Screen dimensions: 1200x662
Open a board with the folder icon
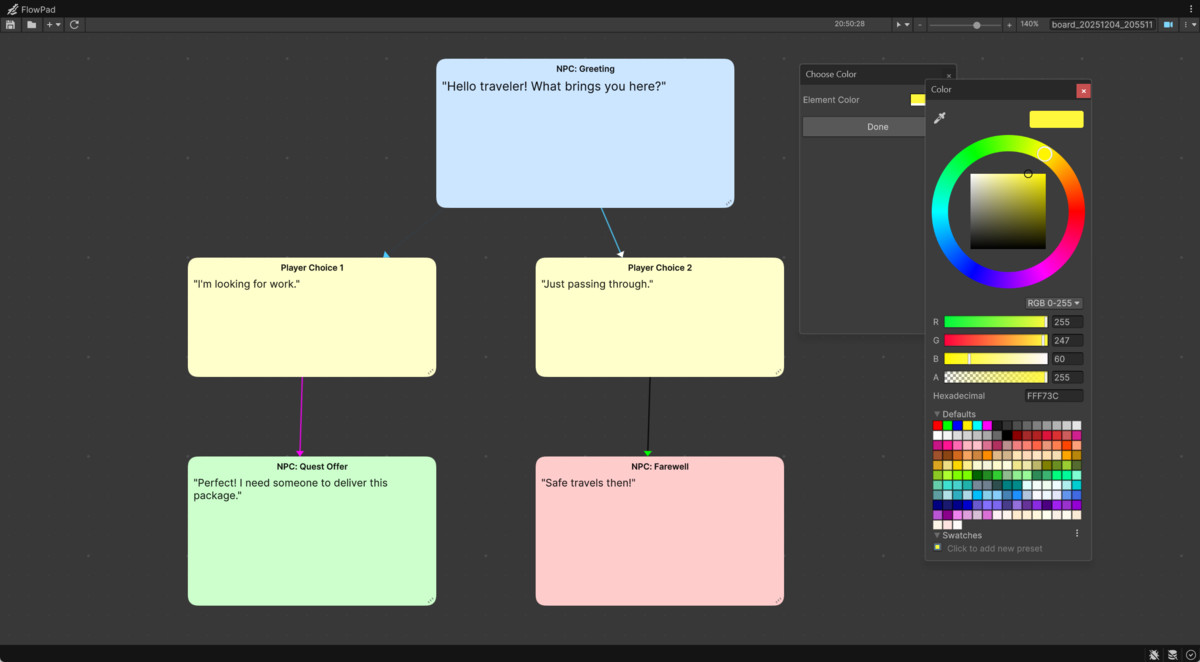(31, 24)
